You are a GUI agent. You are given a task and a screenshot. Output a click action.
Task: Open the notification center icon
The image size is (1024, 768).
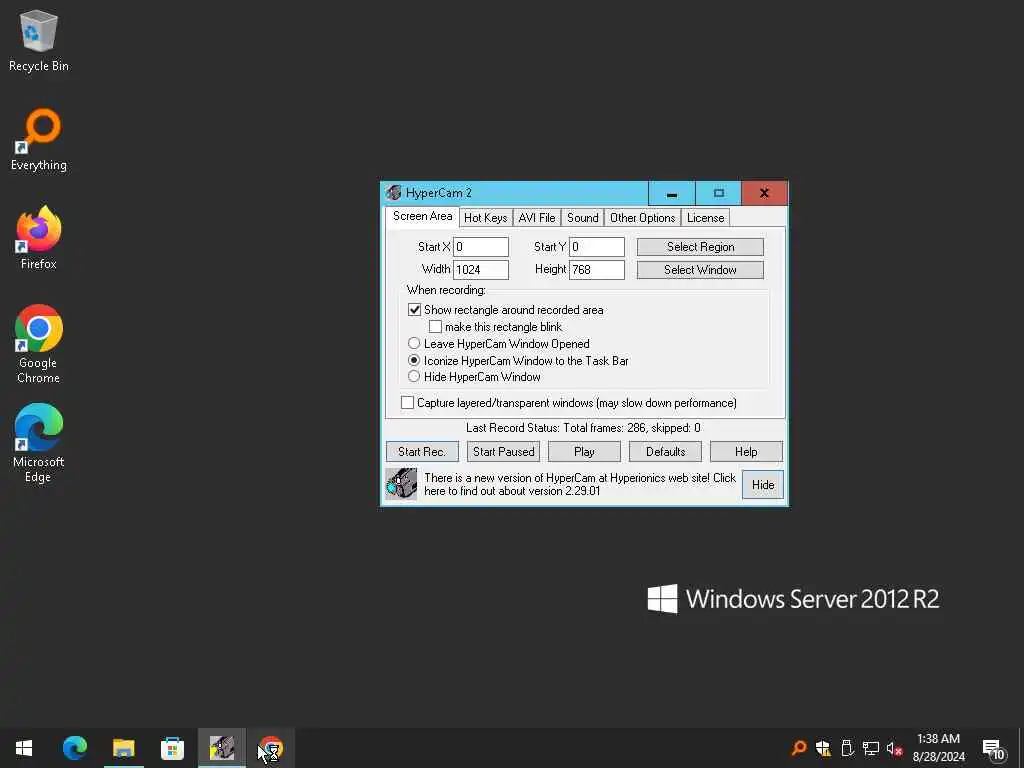[x=994, y=749]
